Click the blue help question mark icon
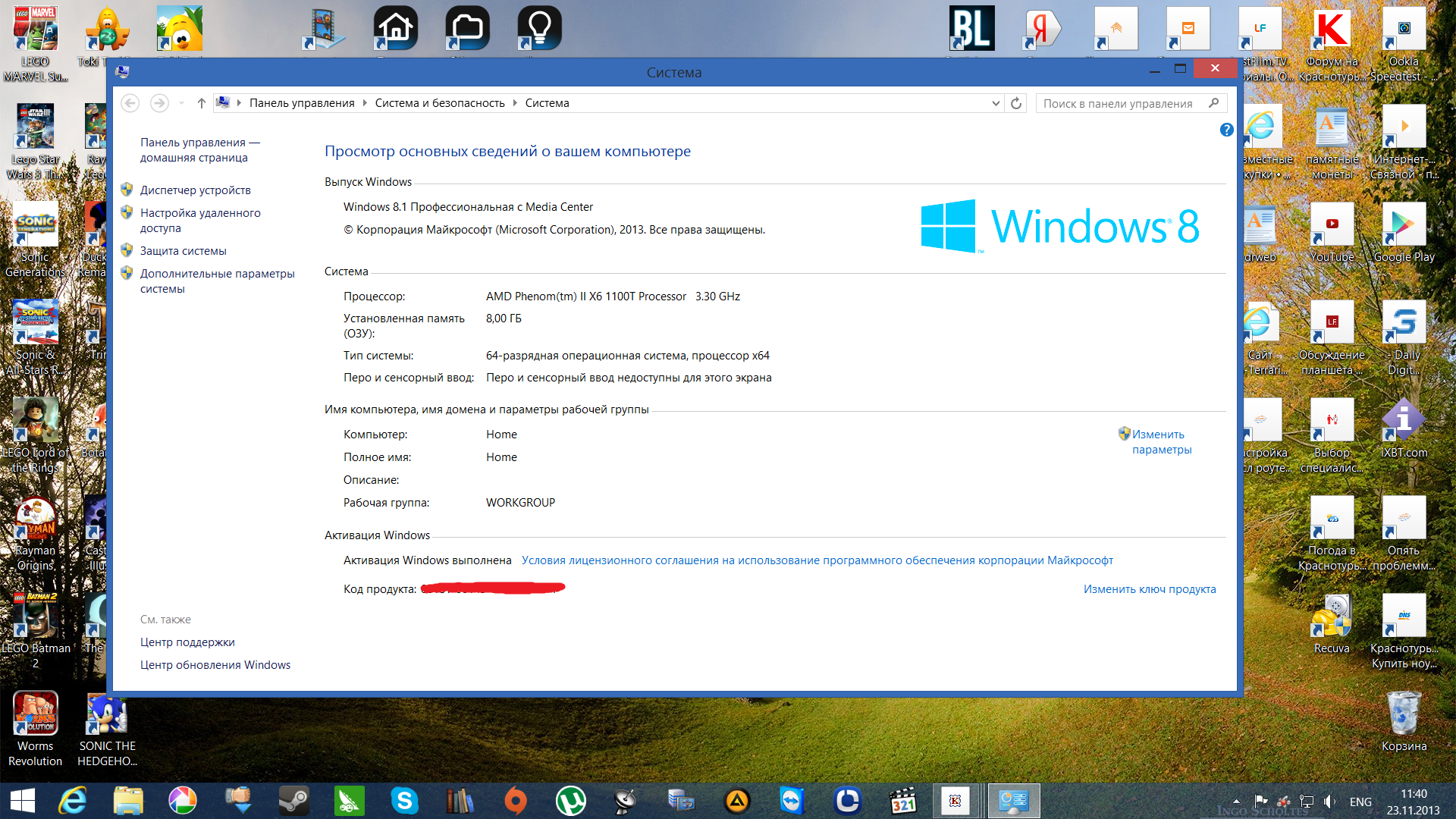 [1226, 130]
